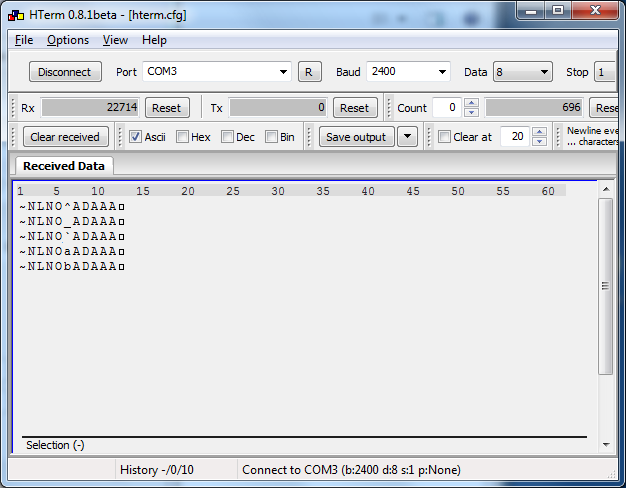Disable the Ascii display checkbox
The image size is (626, 488).
(x=136, y=137)
